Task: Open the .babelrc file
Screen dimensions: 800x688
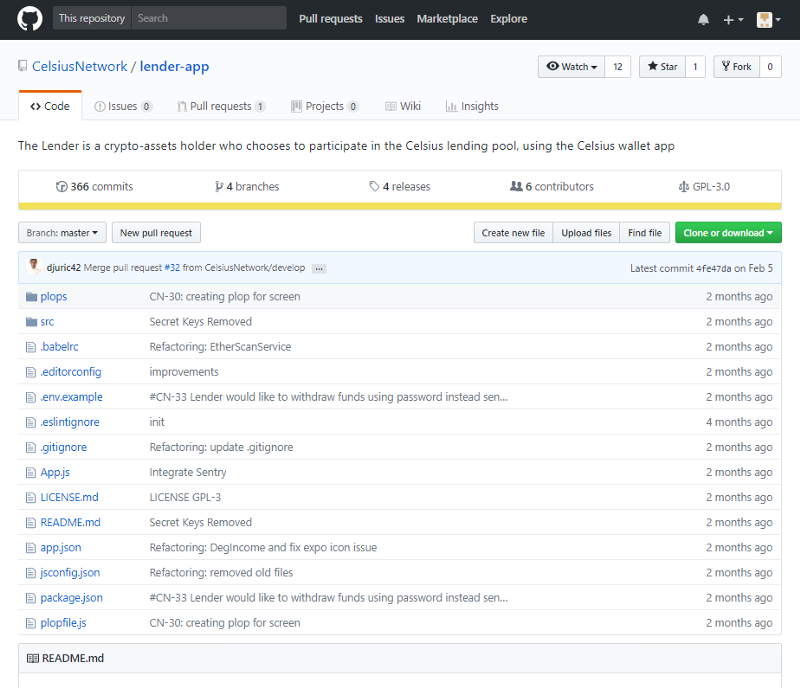Action: (59, 347)
